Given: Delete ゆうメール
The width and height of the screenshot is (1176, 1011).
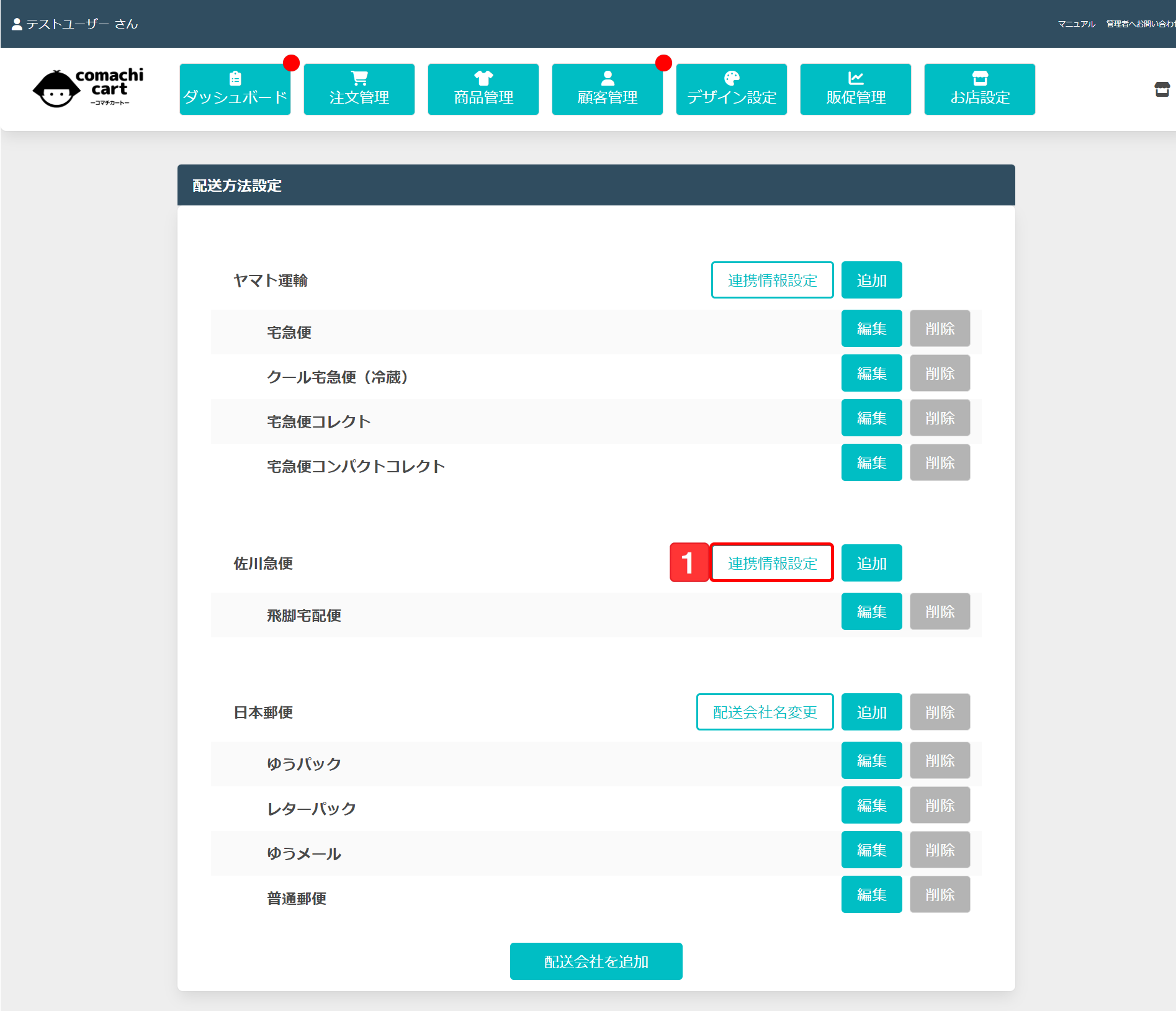Looking at the screenshot, I should 940,850.
